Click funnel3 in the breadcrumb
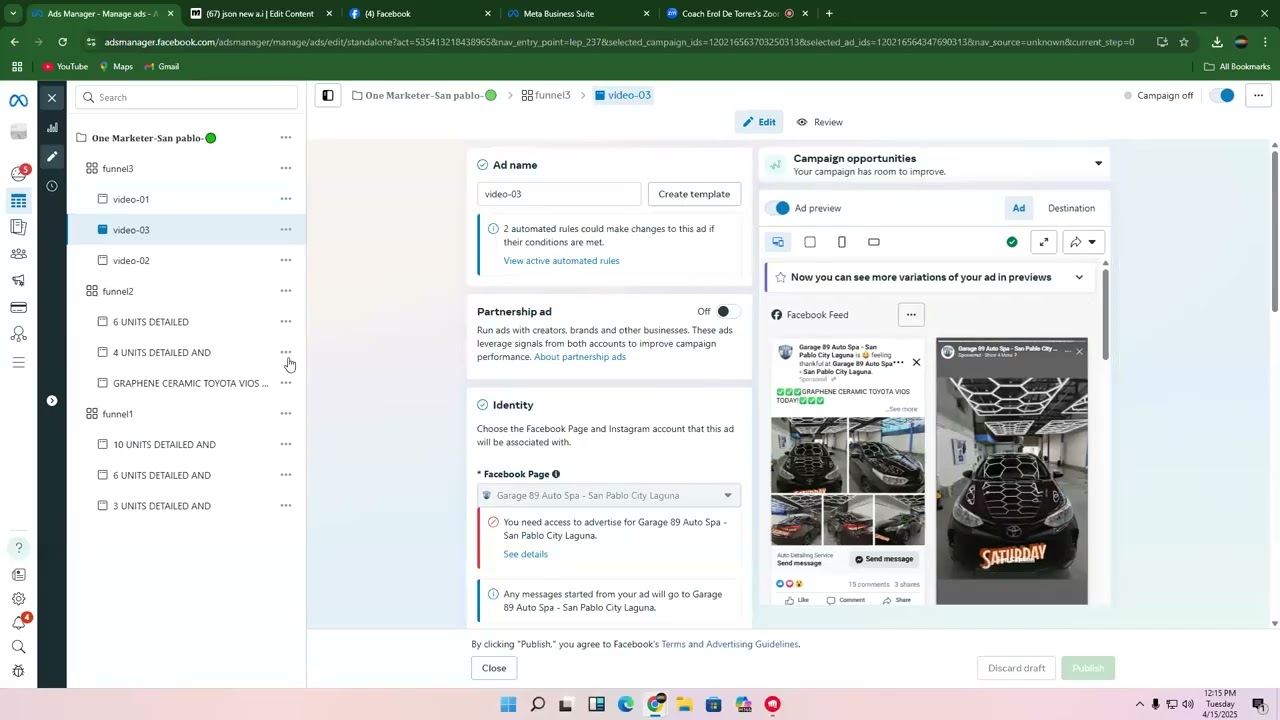 pos(546,95)
